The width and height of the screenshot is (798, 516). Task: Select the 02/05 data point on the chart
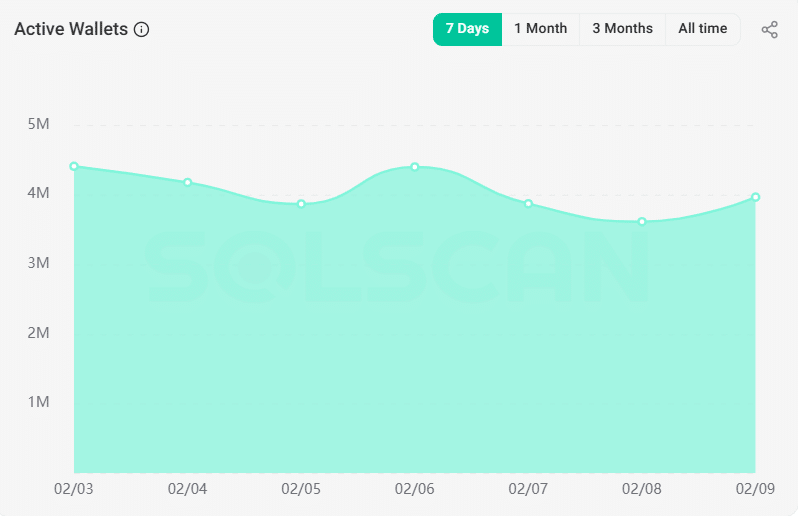point(301,204)
